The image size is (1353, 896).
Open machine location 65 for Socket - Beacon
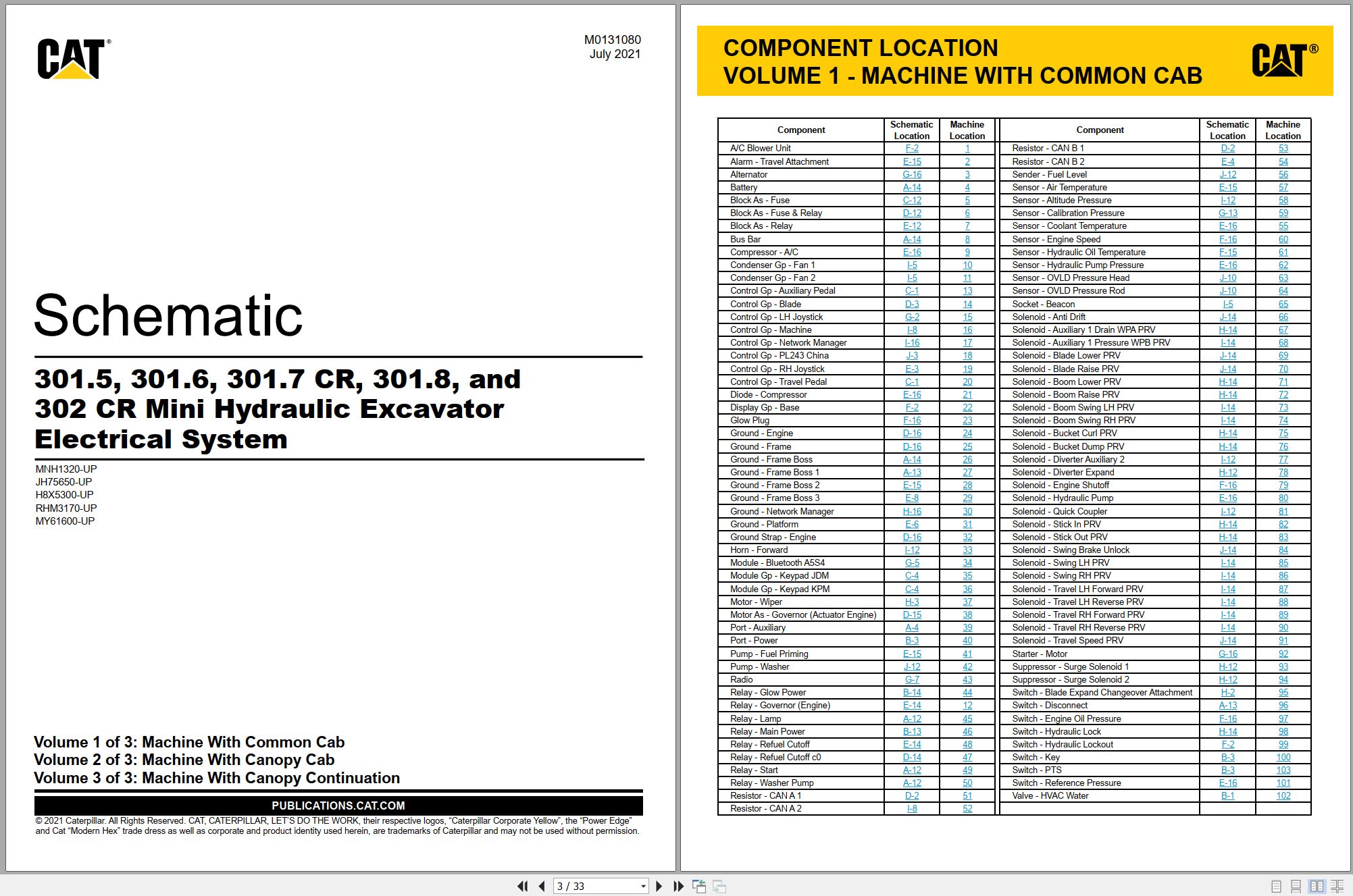click(1283, 304)
